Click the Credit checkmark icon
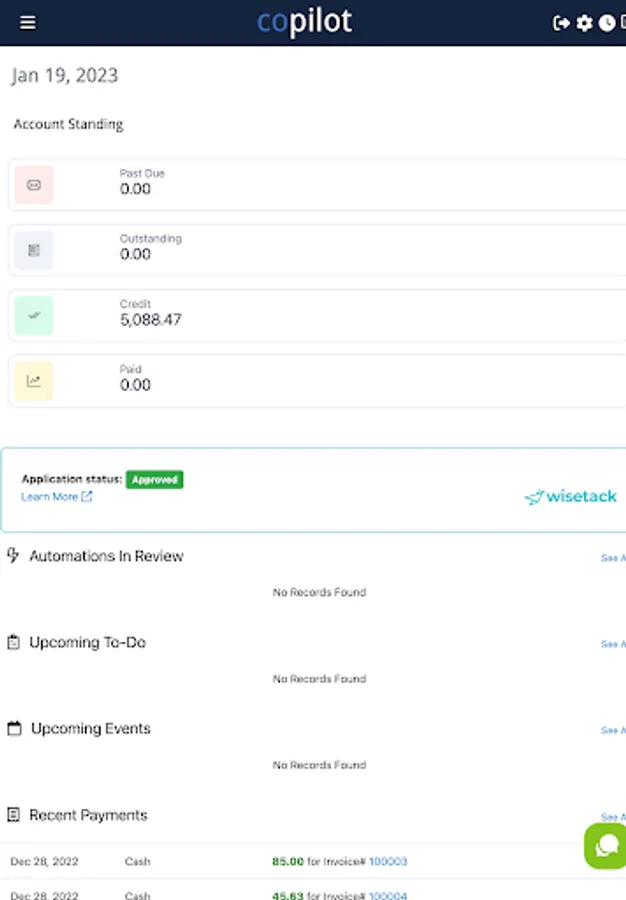Screen dimensions: 626x900 click(33, 315)
